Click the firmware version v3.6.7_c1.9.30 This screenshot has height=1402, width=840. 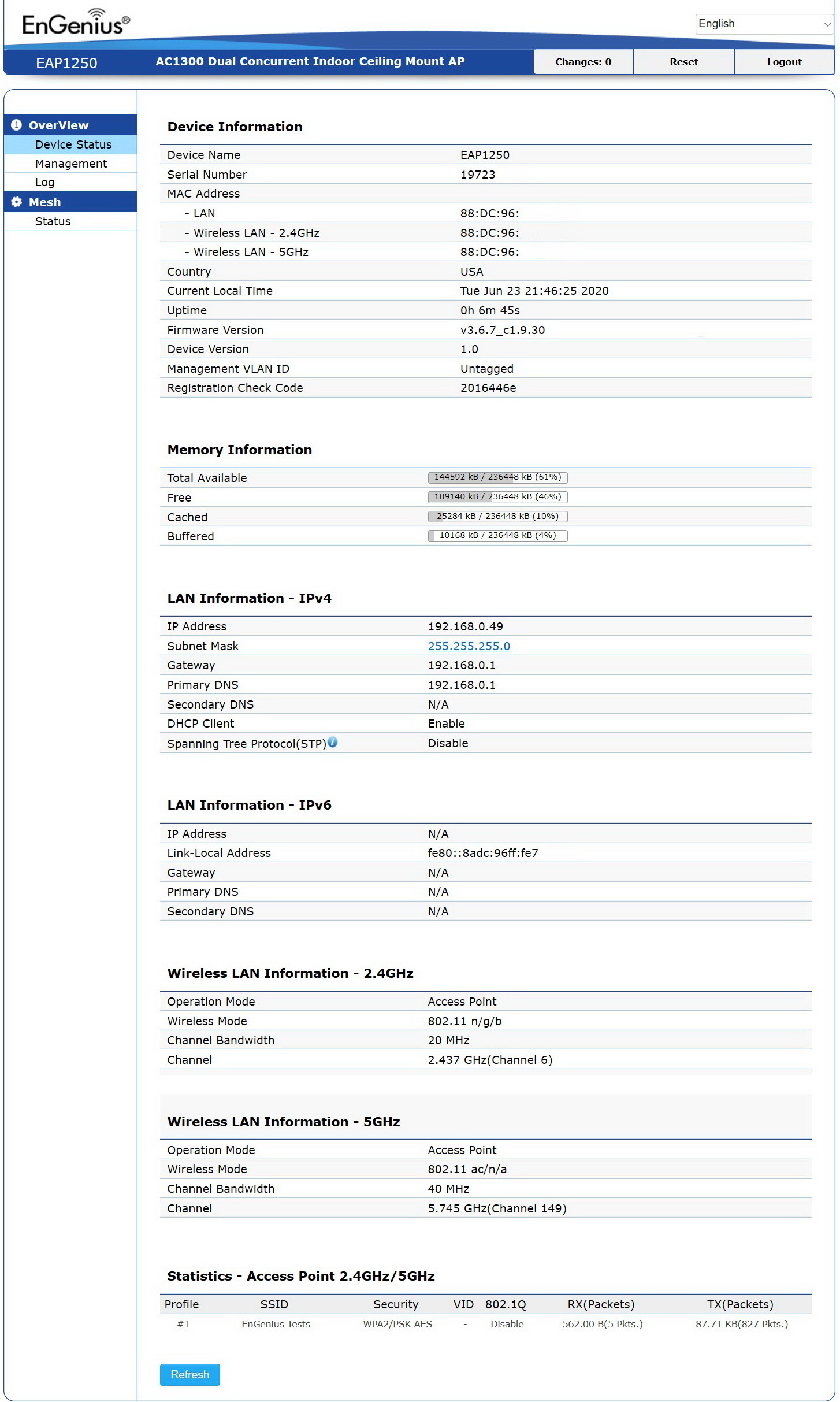[503, 330]
